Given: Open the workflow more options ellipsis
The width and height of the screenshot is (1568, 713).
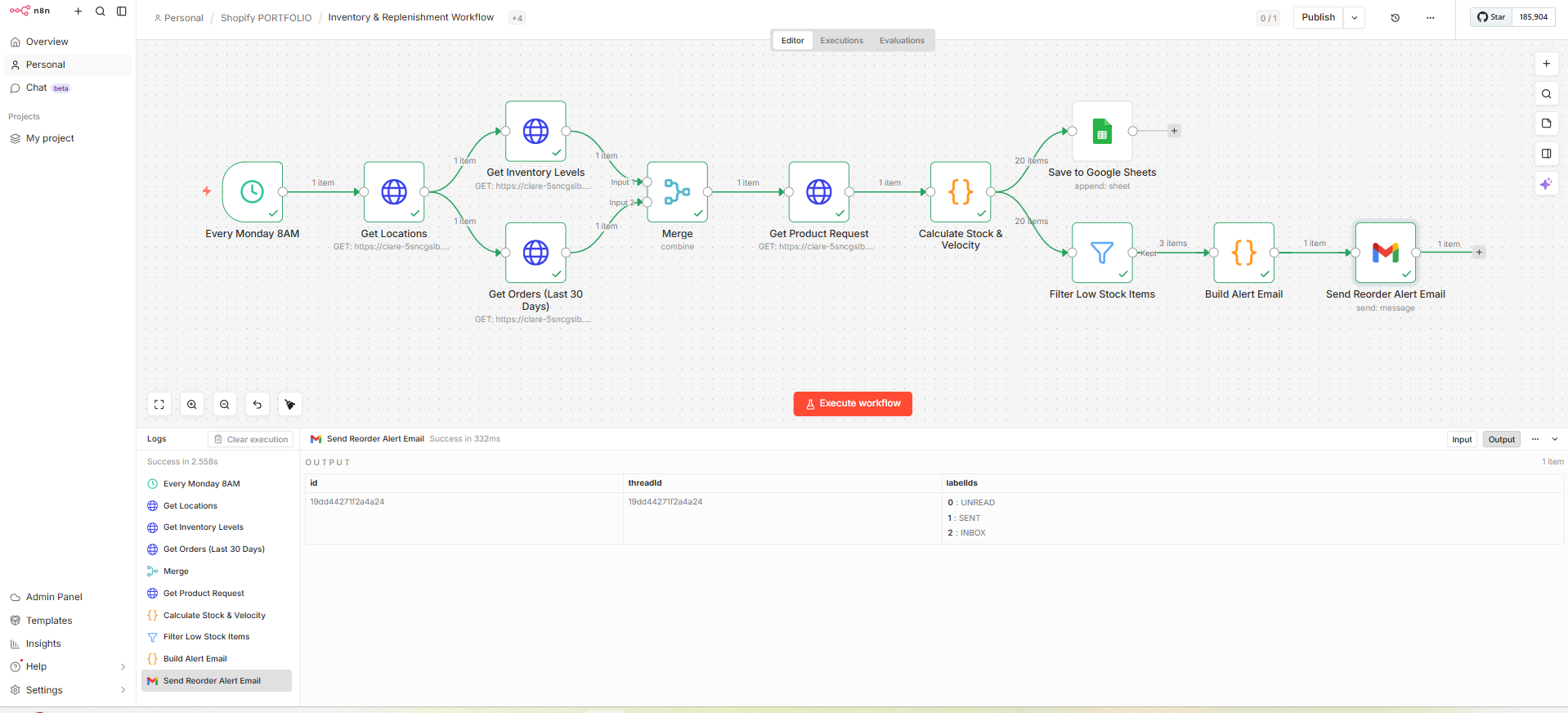Looking at the screenshot, I should (x=1430, y=18).
